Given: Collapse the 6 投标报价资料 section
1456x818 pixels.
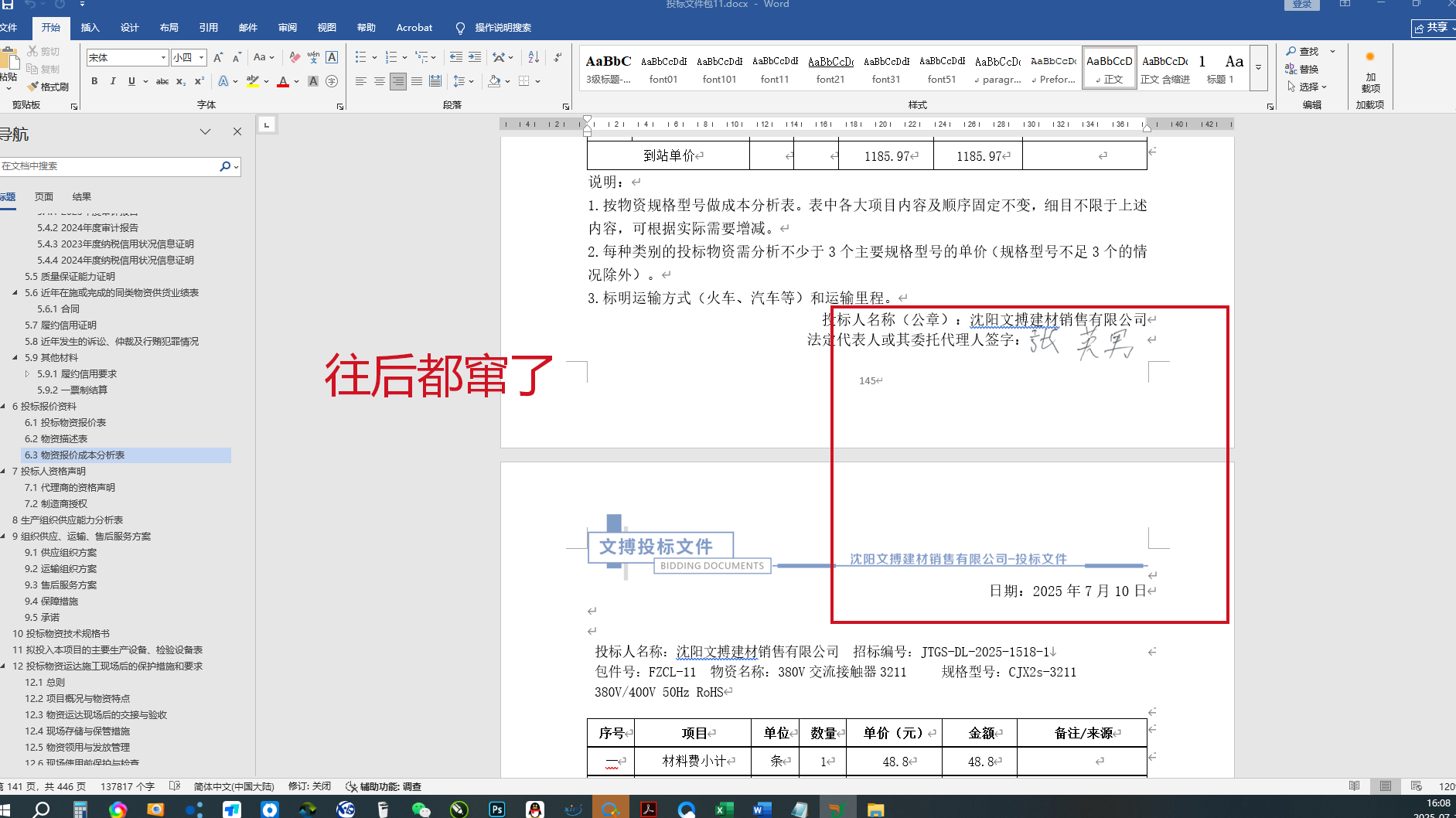Looking at the screenshot, I should [3, 407].
